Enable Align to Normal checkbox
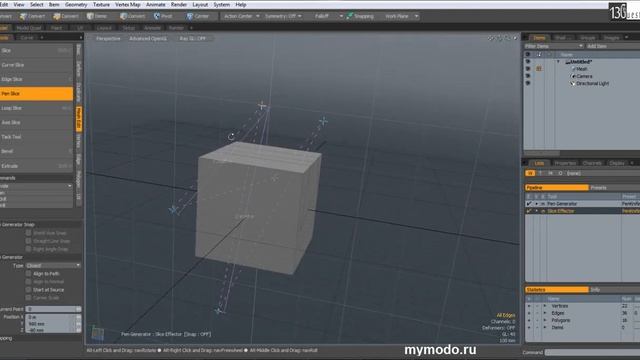 coord(28,282)
